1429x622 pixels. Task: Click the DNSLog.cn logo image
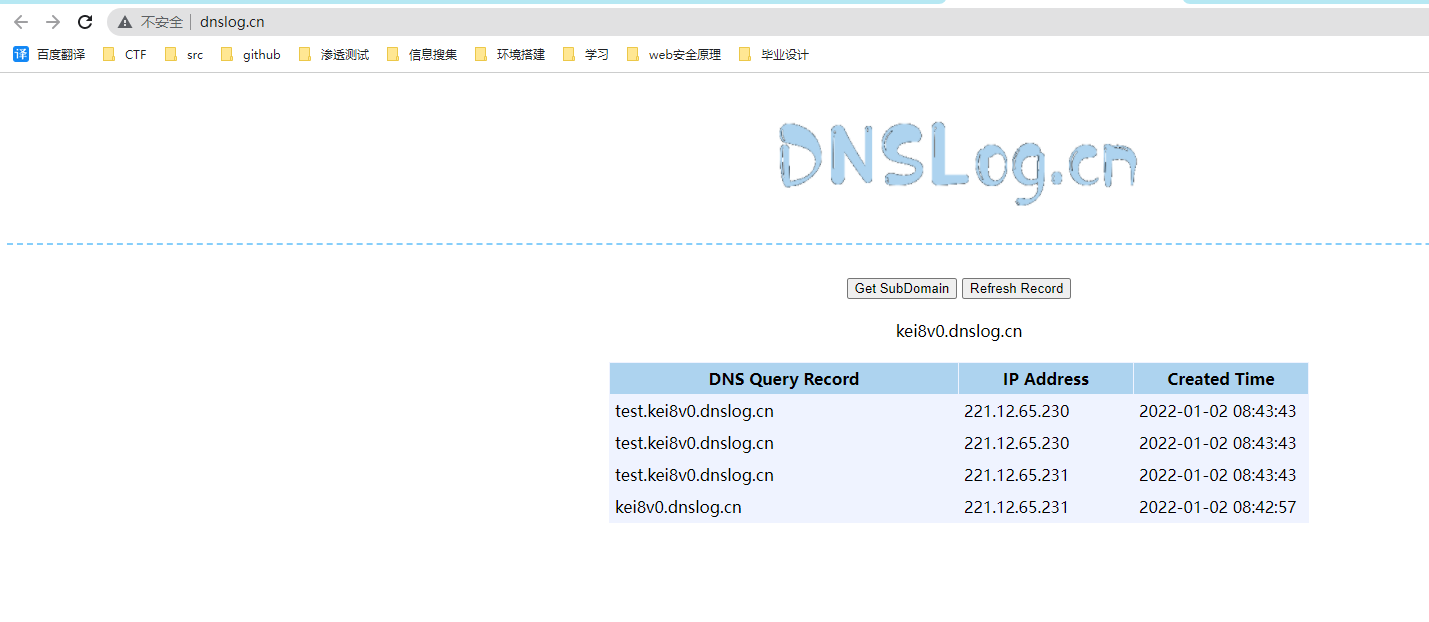[958, 162]
